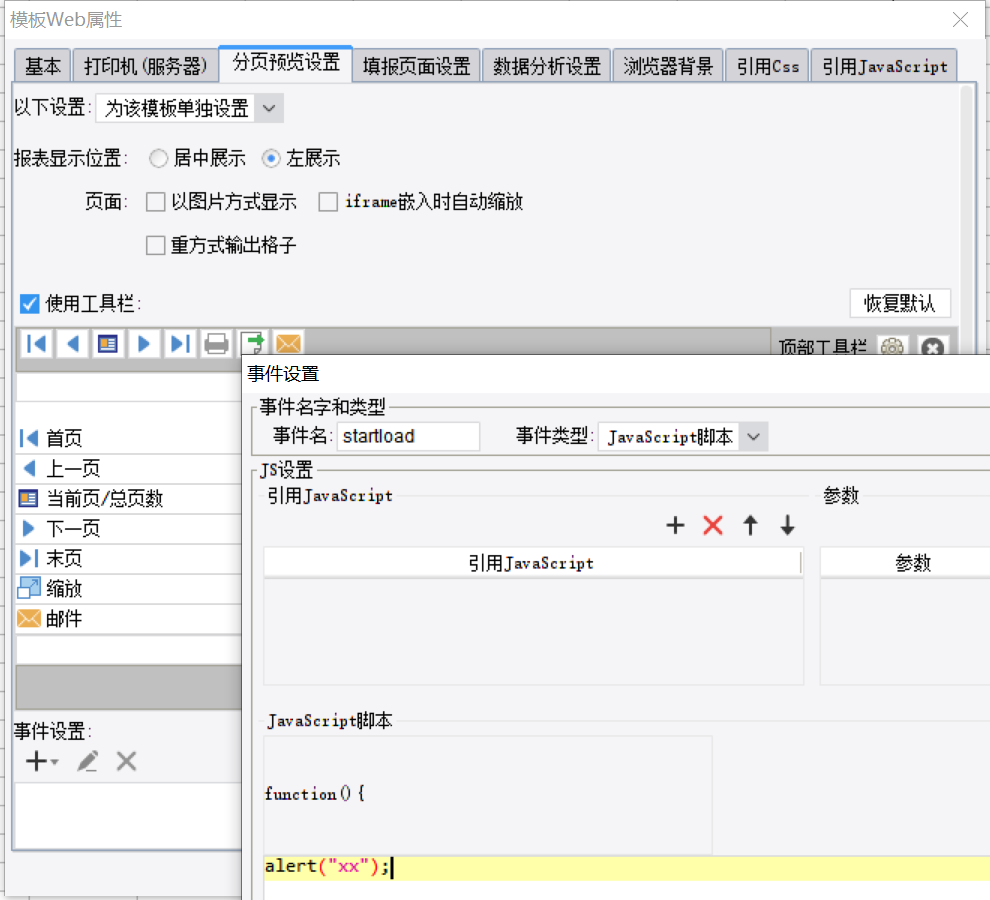Click the current page number toolbar icon
The width and height of the screenshot is (990, 900).
pyautogui.click(x=108, y=344)
